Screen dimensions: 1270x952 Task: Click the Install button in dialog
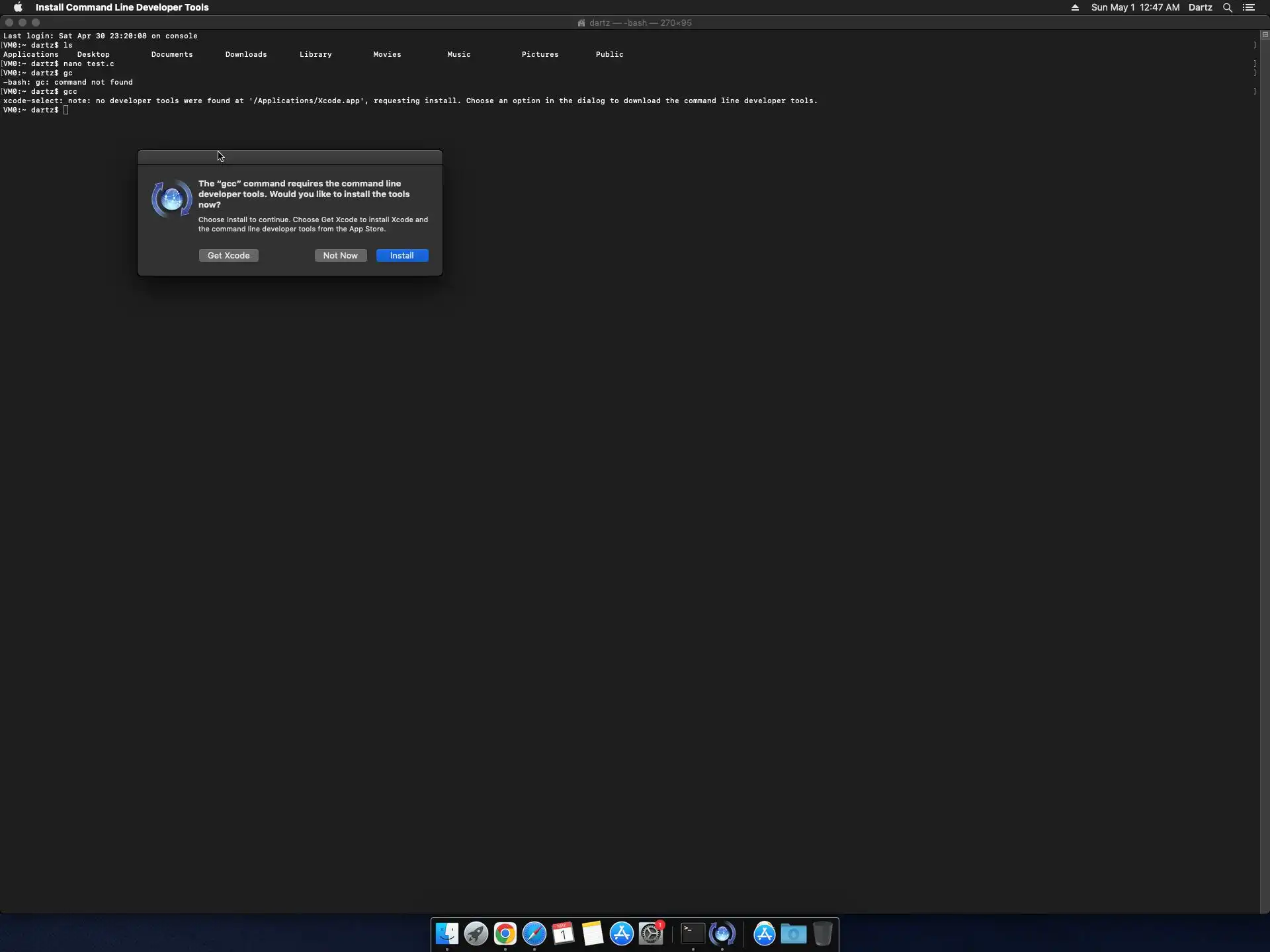[x=402, y=255]
